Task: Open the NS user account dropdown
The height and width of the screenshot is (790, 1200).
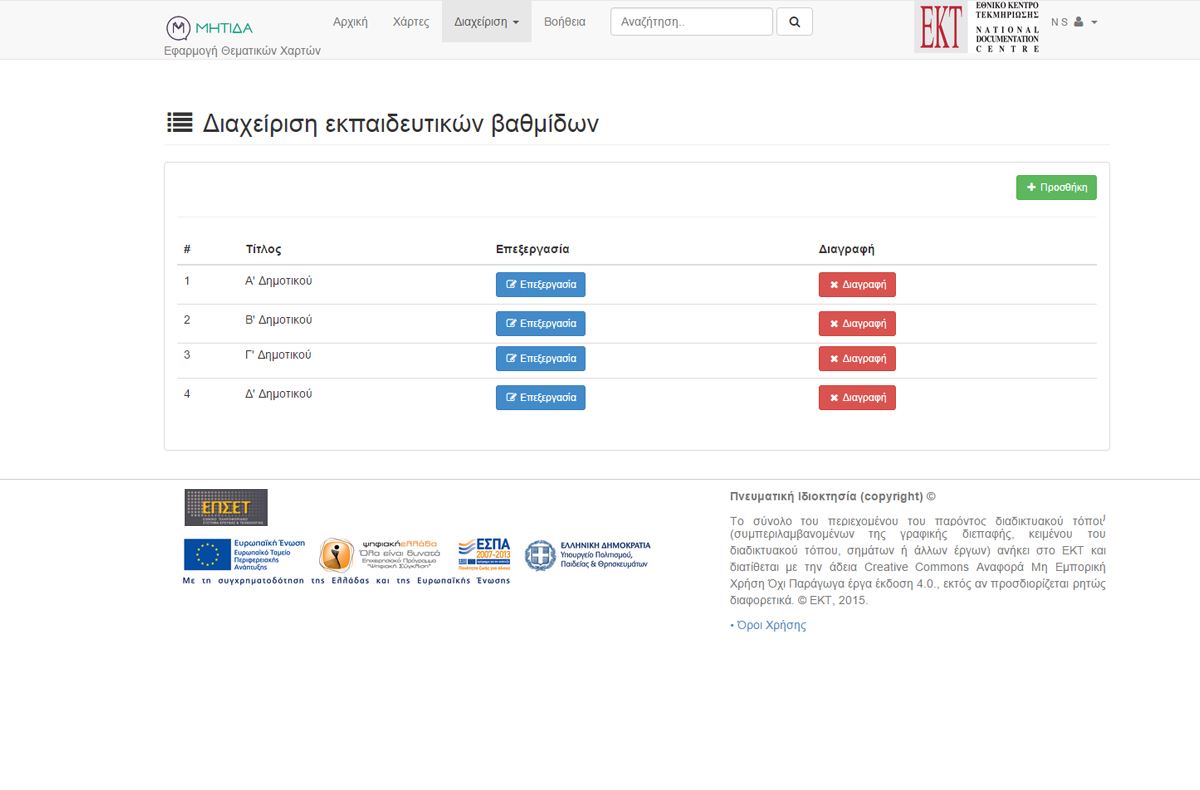Action: tap(1074, 22)
